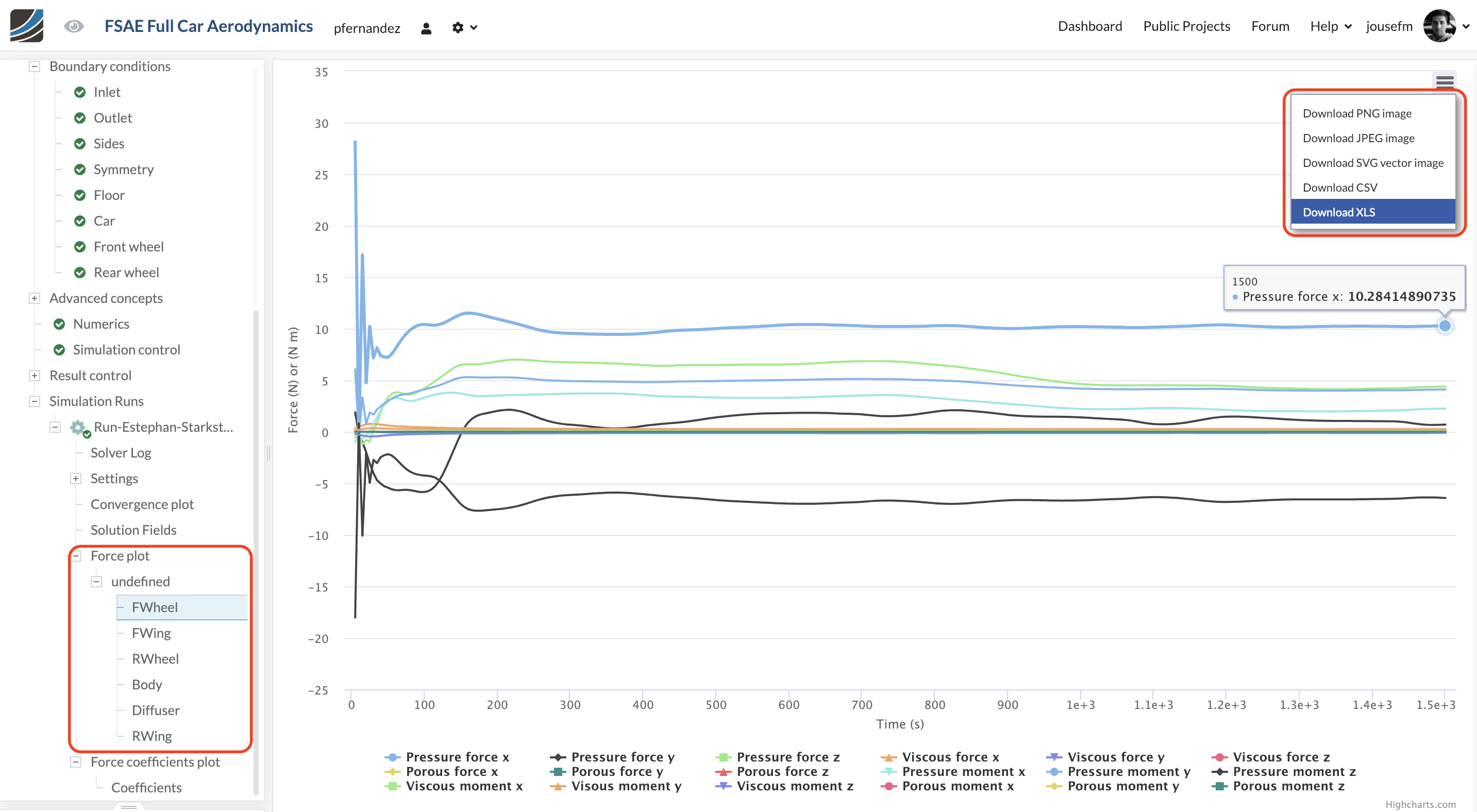Choose Download CSV menu entry
This screenshot has height=812, width=1477.
[1339, 188]
